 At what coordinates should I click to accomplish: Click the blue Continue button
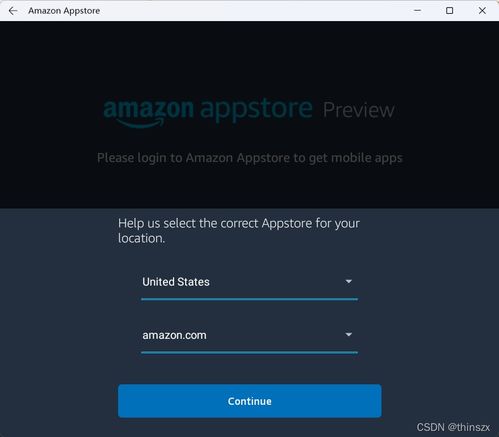pyautogui.click(x=249, y=401)
